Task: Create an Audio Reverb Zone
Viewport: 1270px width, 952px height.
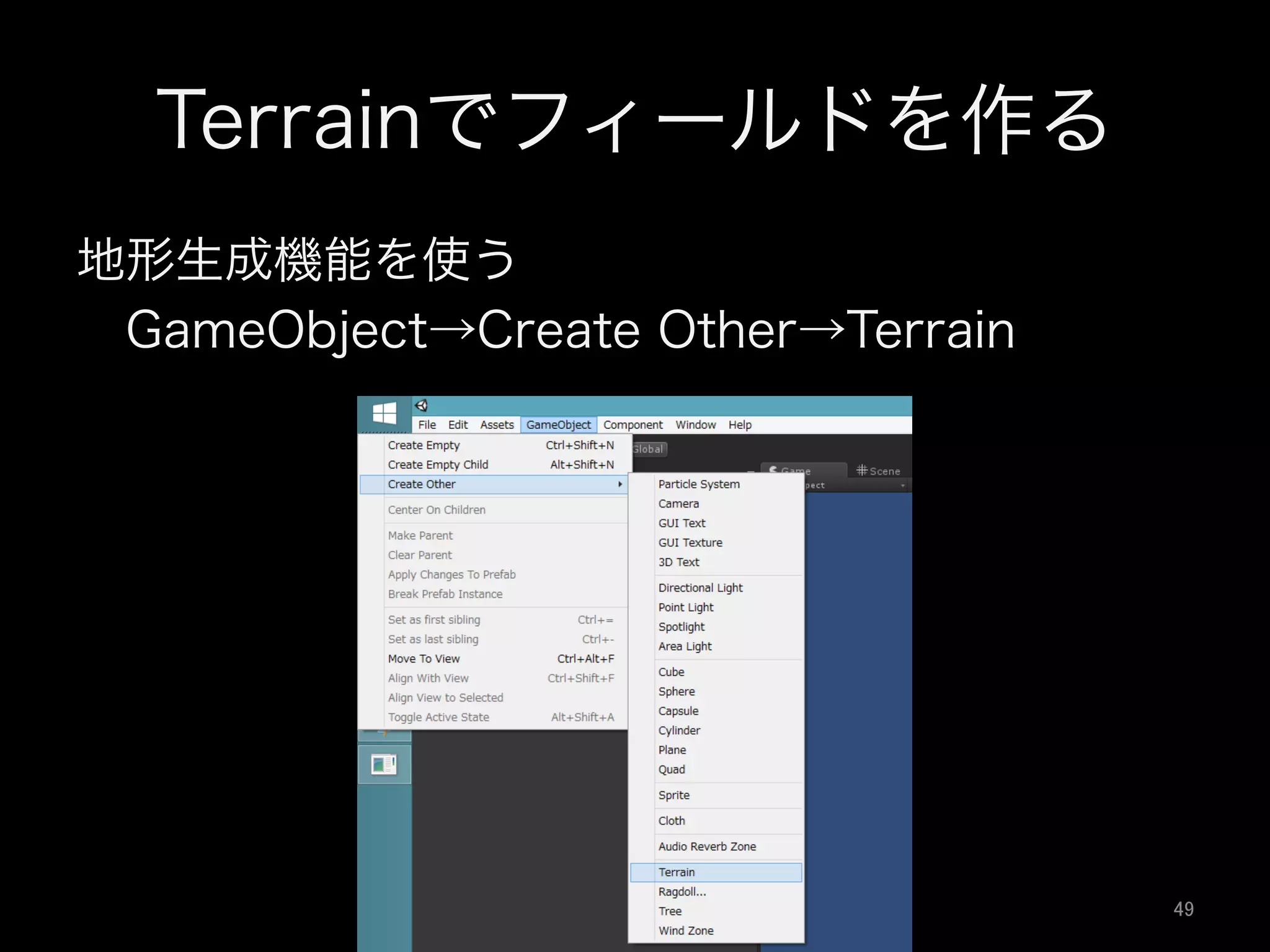Action: (716, 847)
